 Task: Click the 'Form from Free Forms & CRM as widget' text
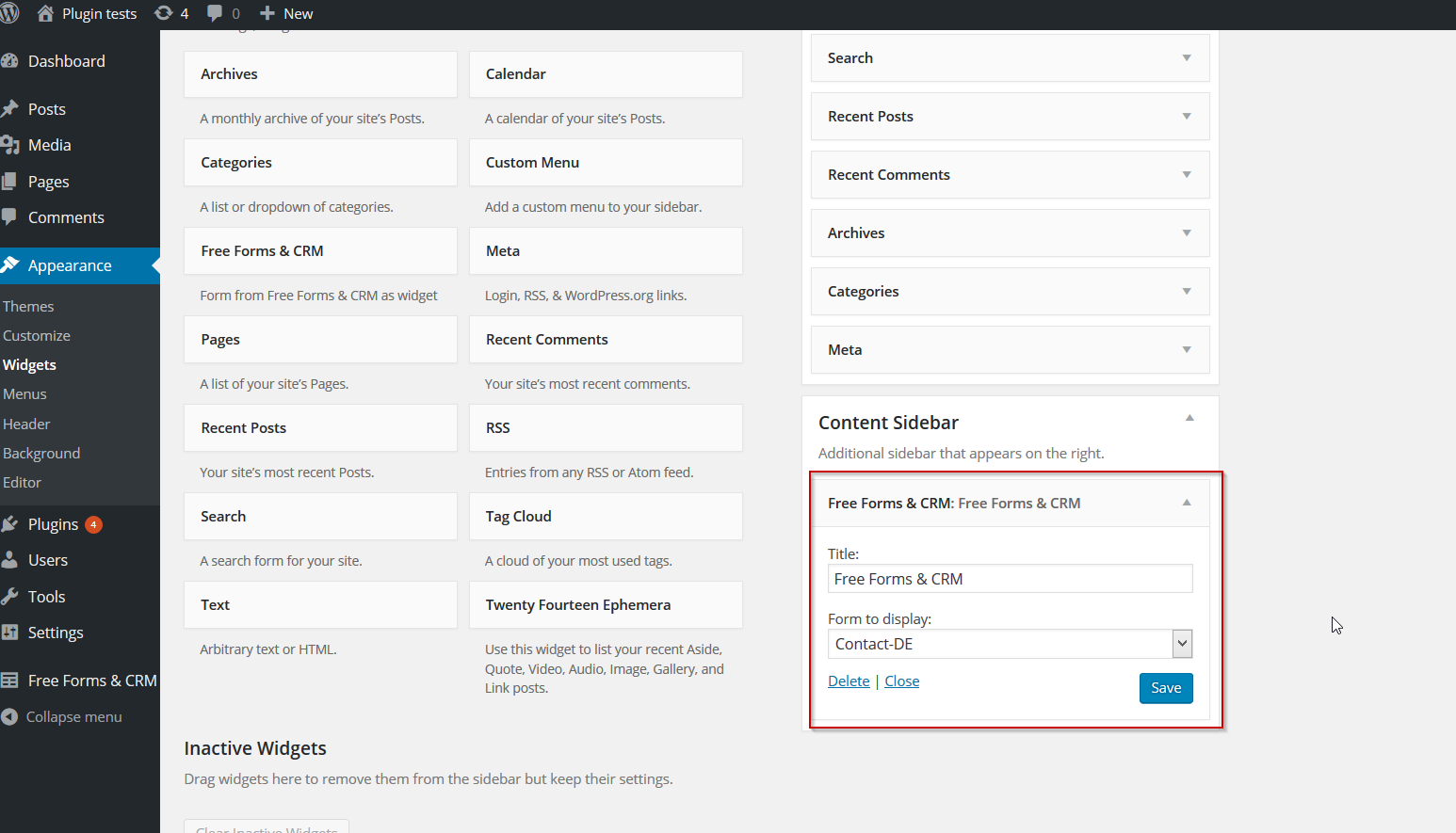[318, 296]
